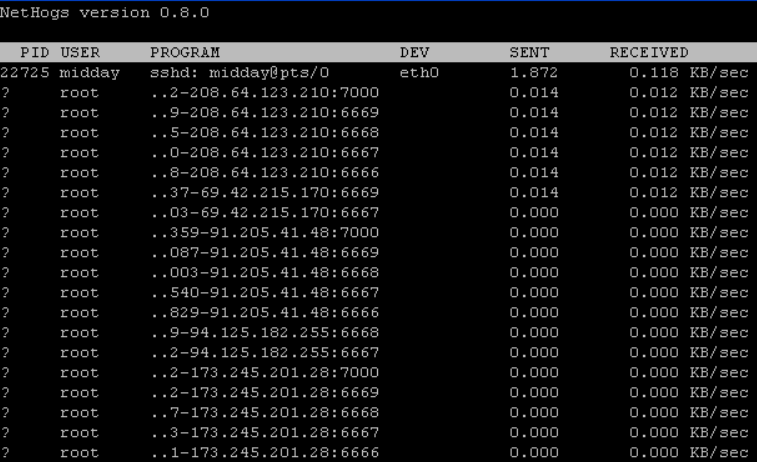
Task: Select the sshd: midday@pts/0 program entry
Action: (239, 73)
